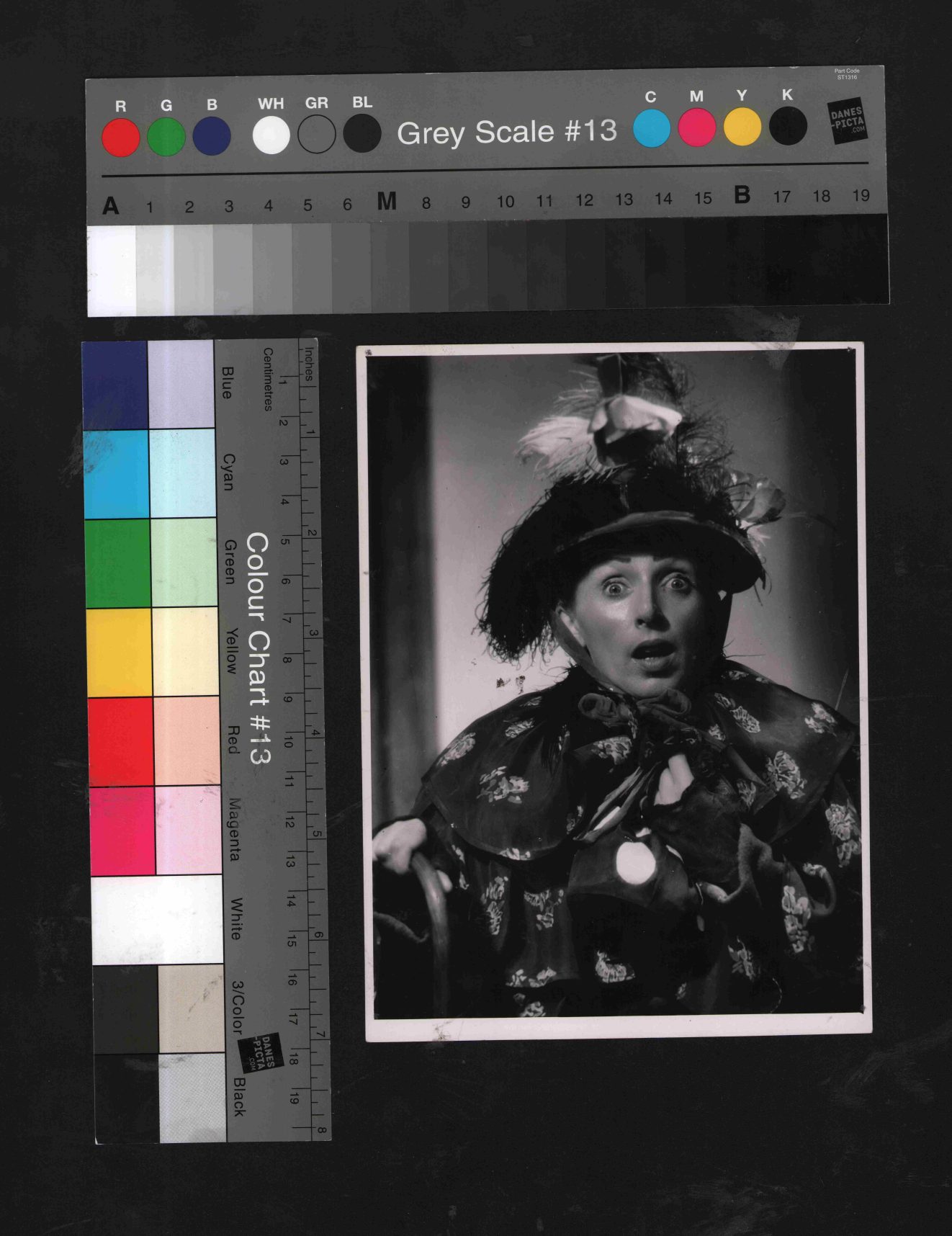Viewport: 952px width, 1236px height.
Task: Click the black circle labeled K
Action: (x=787, y=126)
